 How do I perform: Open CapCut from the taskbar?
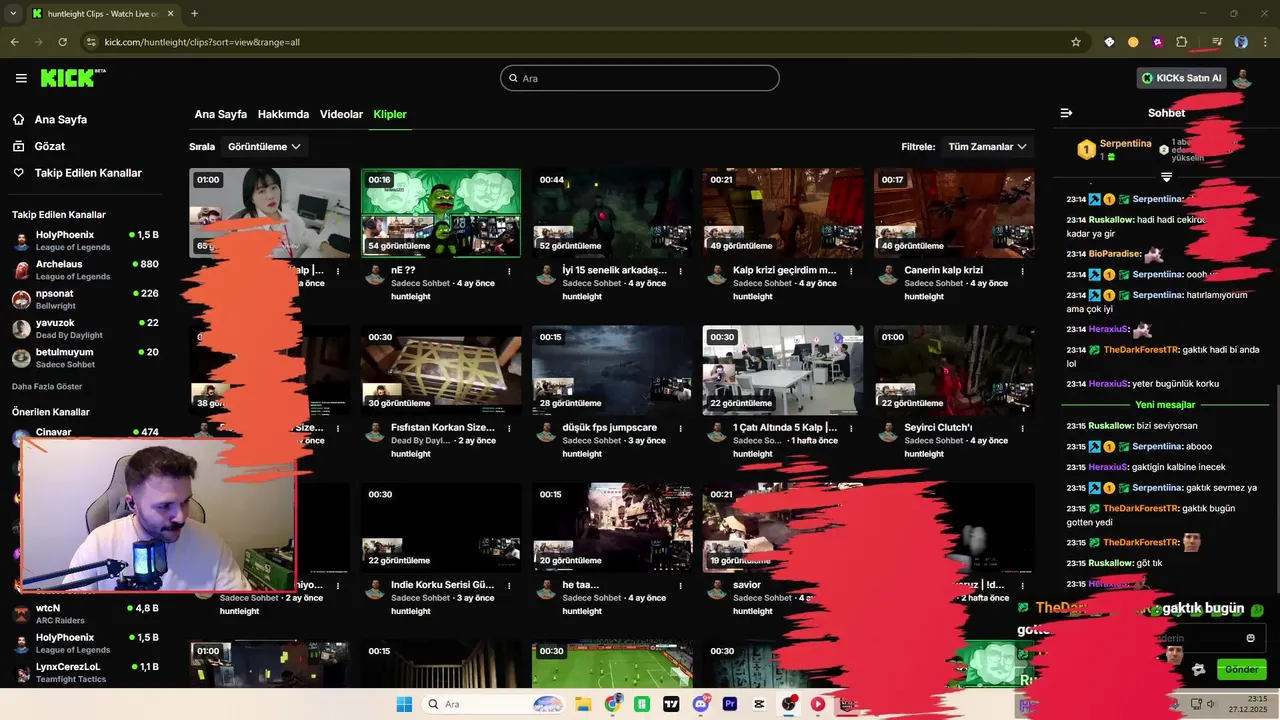pos(759,704)
